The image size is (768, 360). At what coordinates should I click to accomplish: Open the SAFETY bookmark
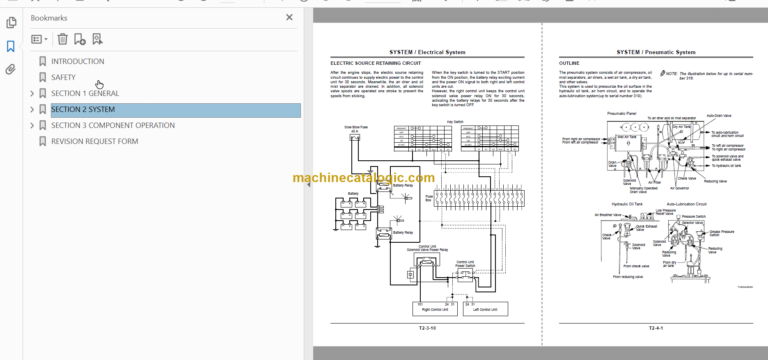tap(63, 77)
